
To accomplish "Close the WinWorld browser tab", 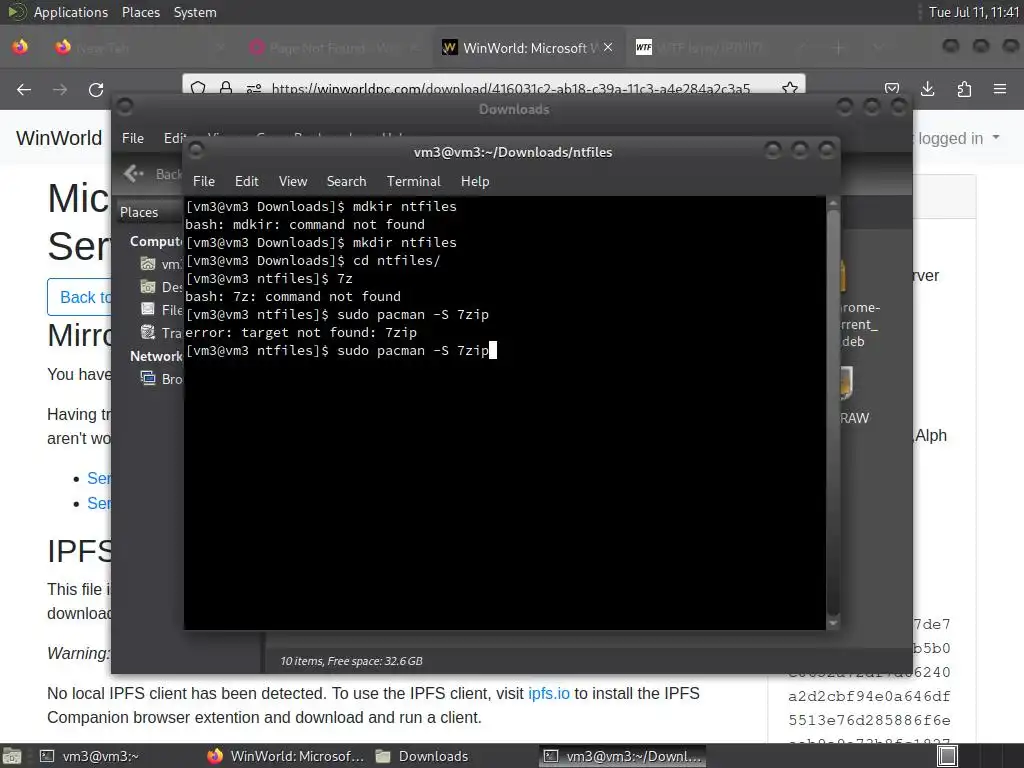I will click(x=608, y=47).
